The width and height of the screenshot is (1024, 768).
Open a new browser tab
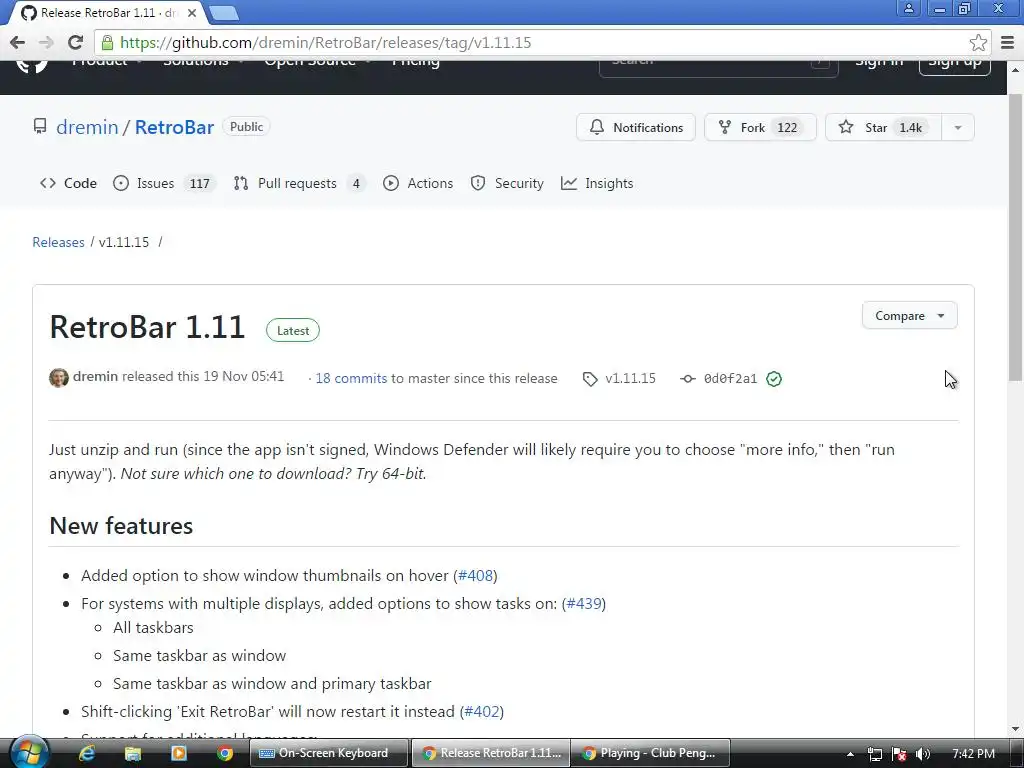pyautogui.click(x=224, y=12)
